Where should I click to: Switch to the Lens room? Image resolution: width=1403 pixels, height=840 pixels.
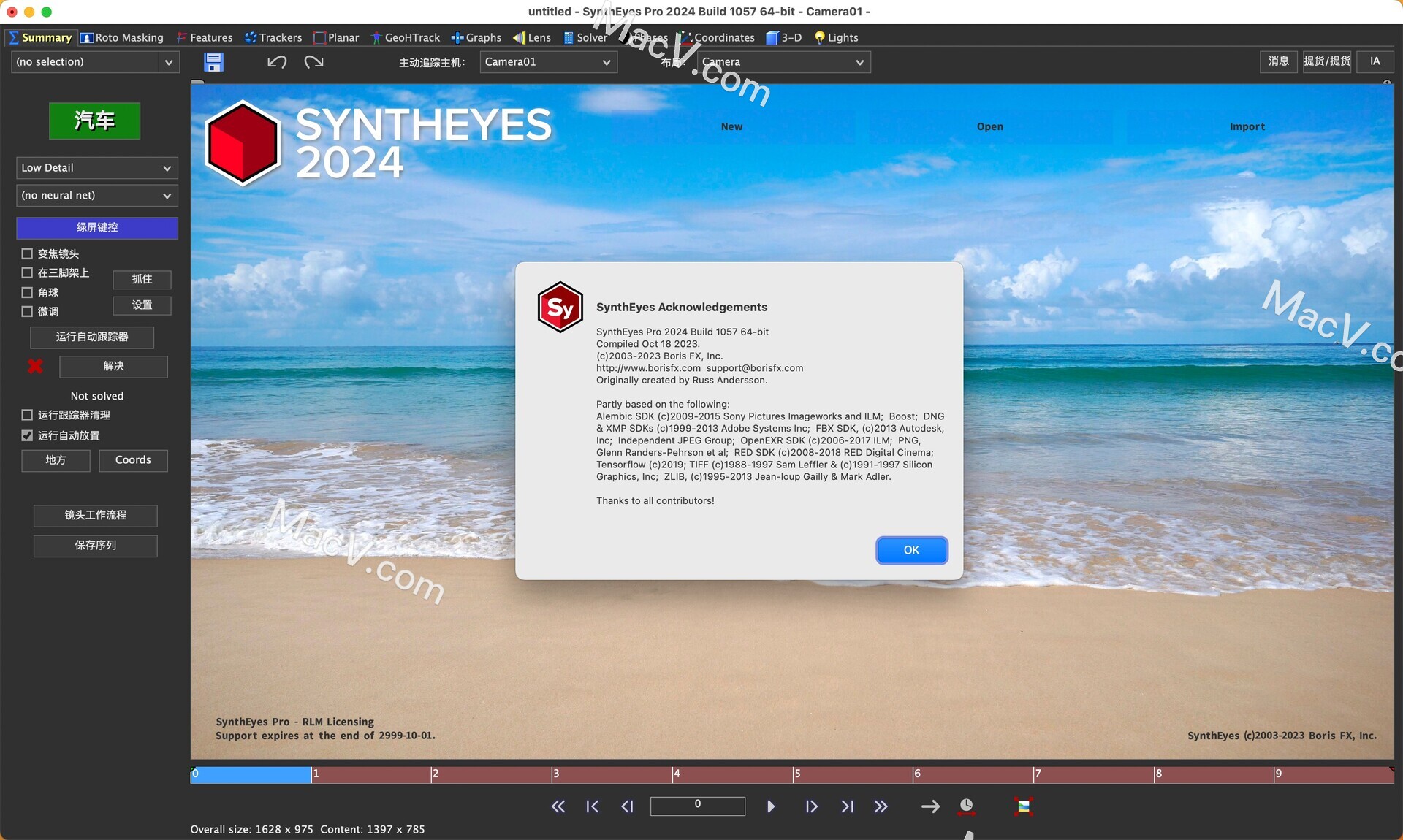point(532,37)
